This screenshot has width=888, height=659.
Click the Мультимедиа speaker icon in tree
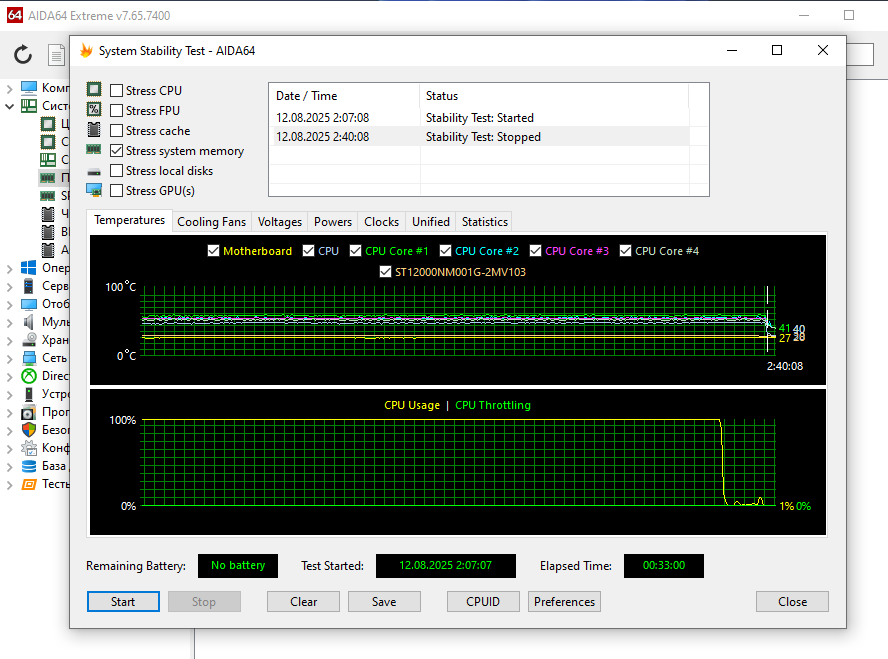(29, 322)
